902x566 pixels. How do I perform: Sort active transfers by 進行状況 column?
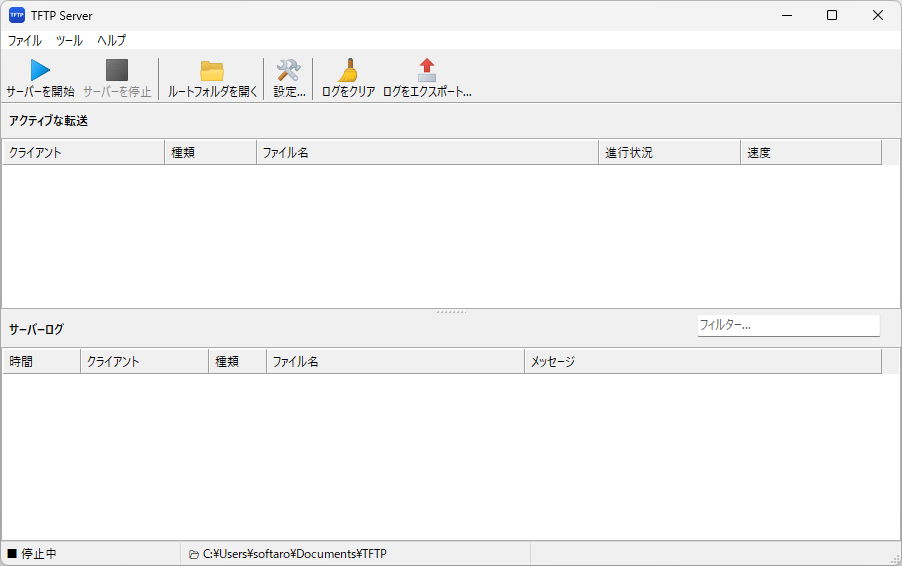click(669, 153)
